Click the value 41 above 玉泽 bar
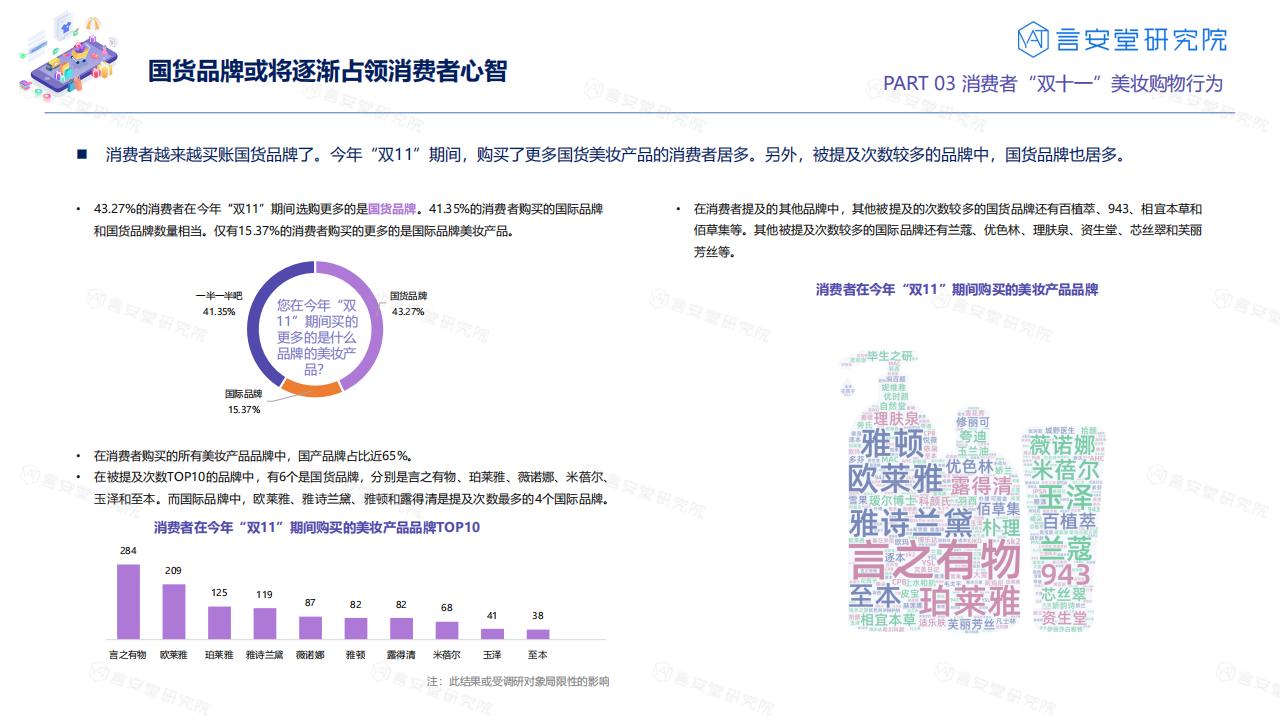The image size is (1280, 720). pos(492,615)
